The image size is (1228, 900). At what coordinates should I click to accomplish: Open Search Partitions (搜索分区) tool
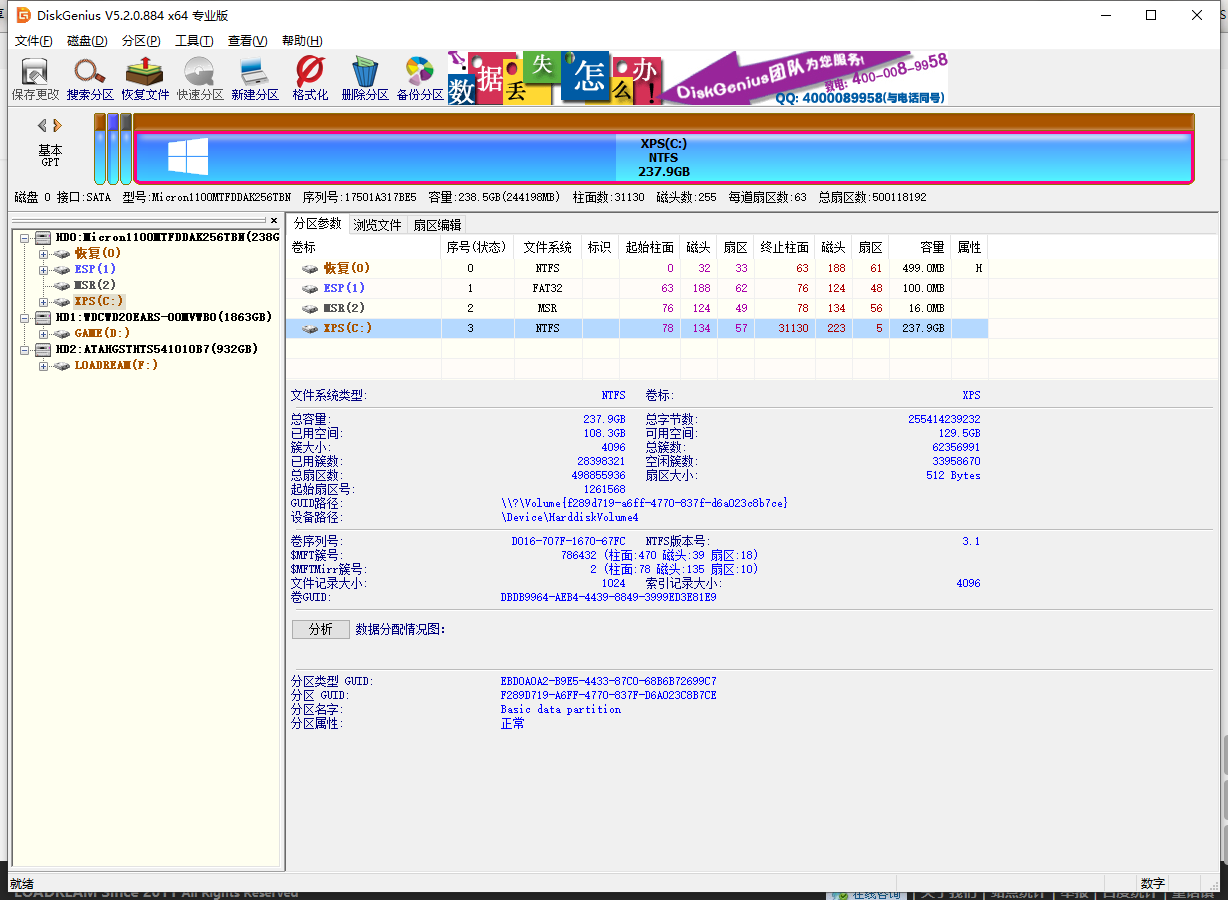point(90,79)
